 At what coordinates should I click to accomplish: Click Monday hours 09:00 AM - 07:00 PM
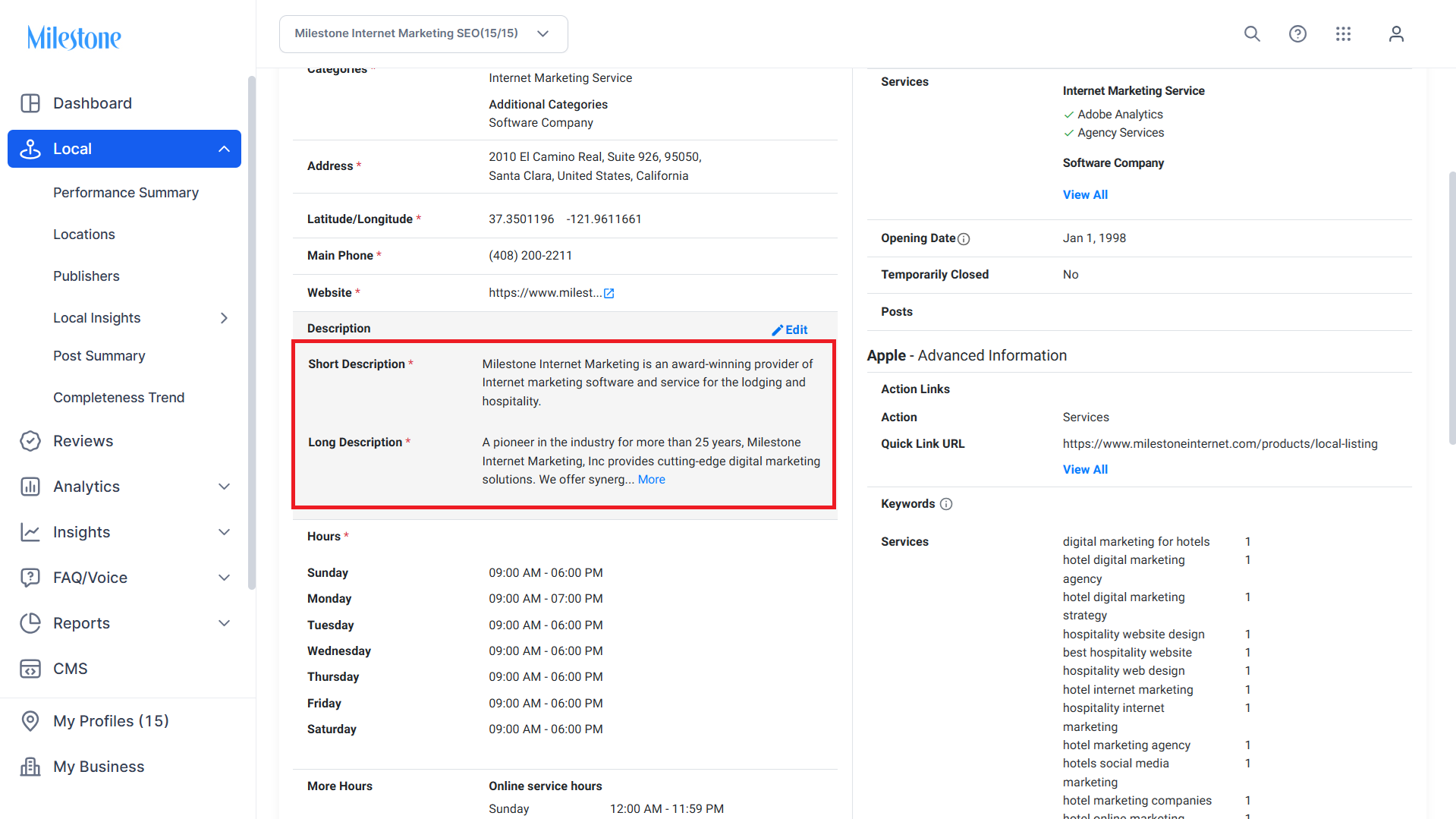coord(546,599)
